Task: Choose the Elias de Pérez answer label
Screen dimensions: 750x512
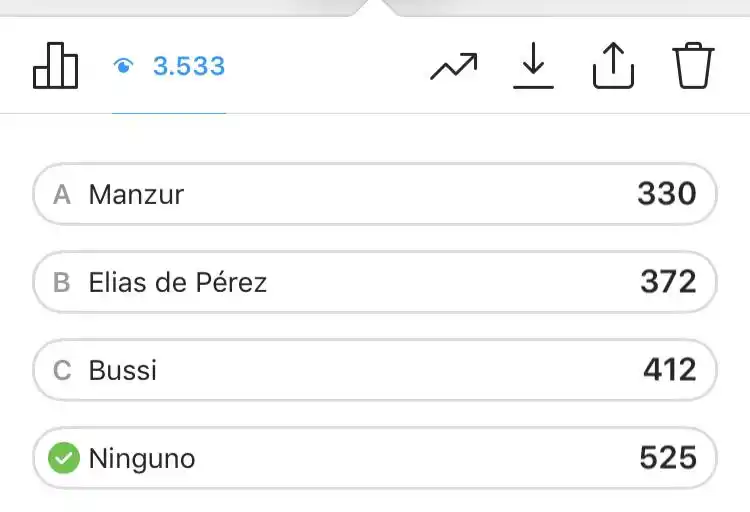Action: [x=178, y=283]
